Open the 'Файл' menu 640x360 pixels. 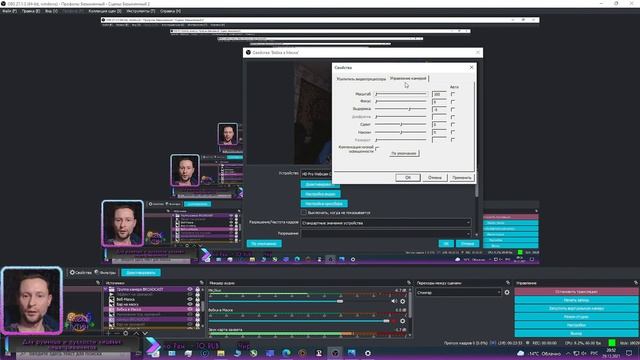[x=9, y=11]
